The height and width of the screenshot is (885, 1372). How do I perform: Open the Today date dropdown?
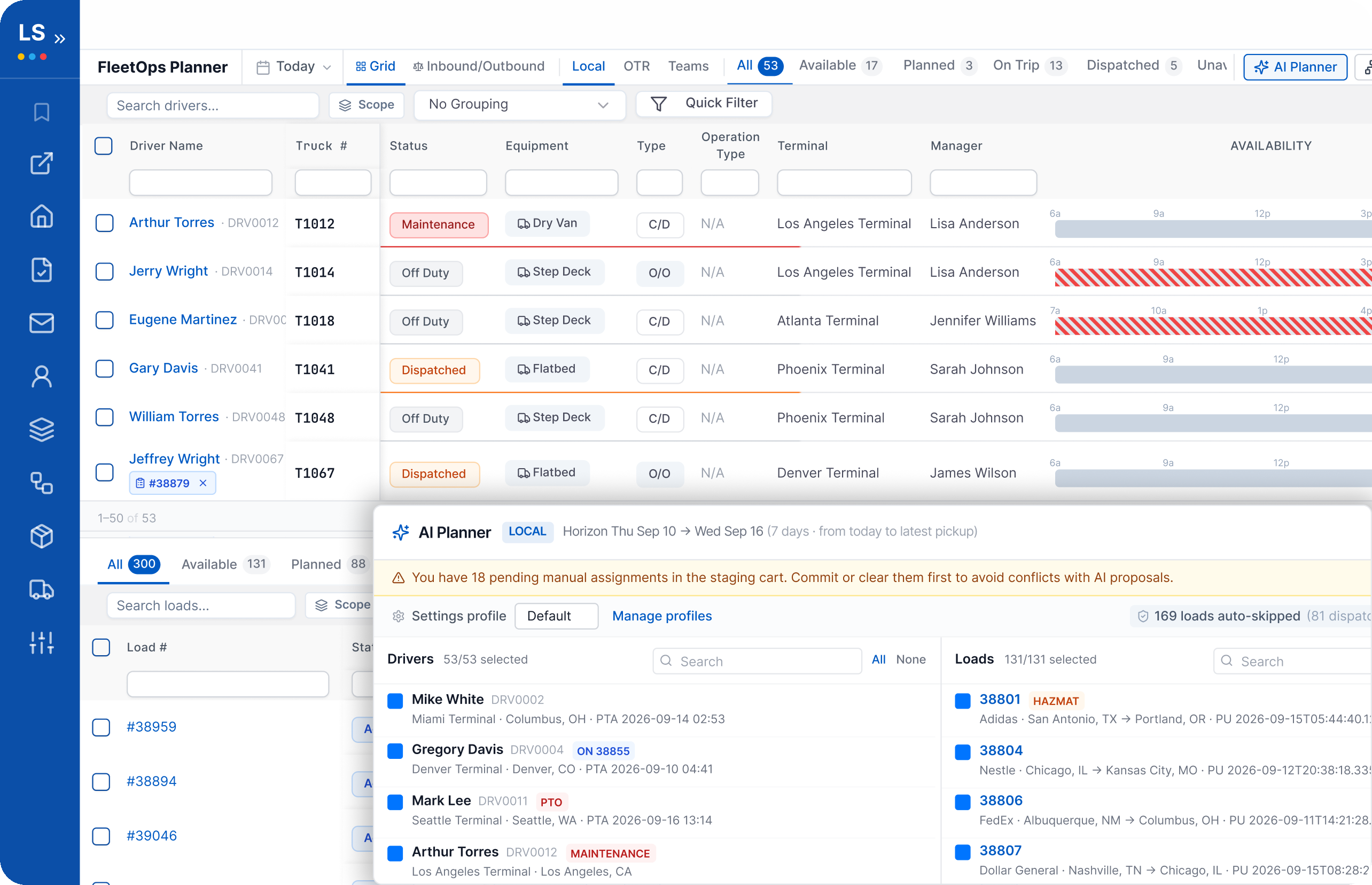(293, 67)
